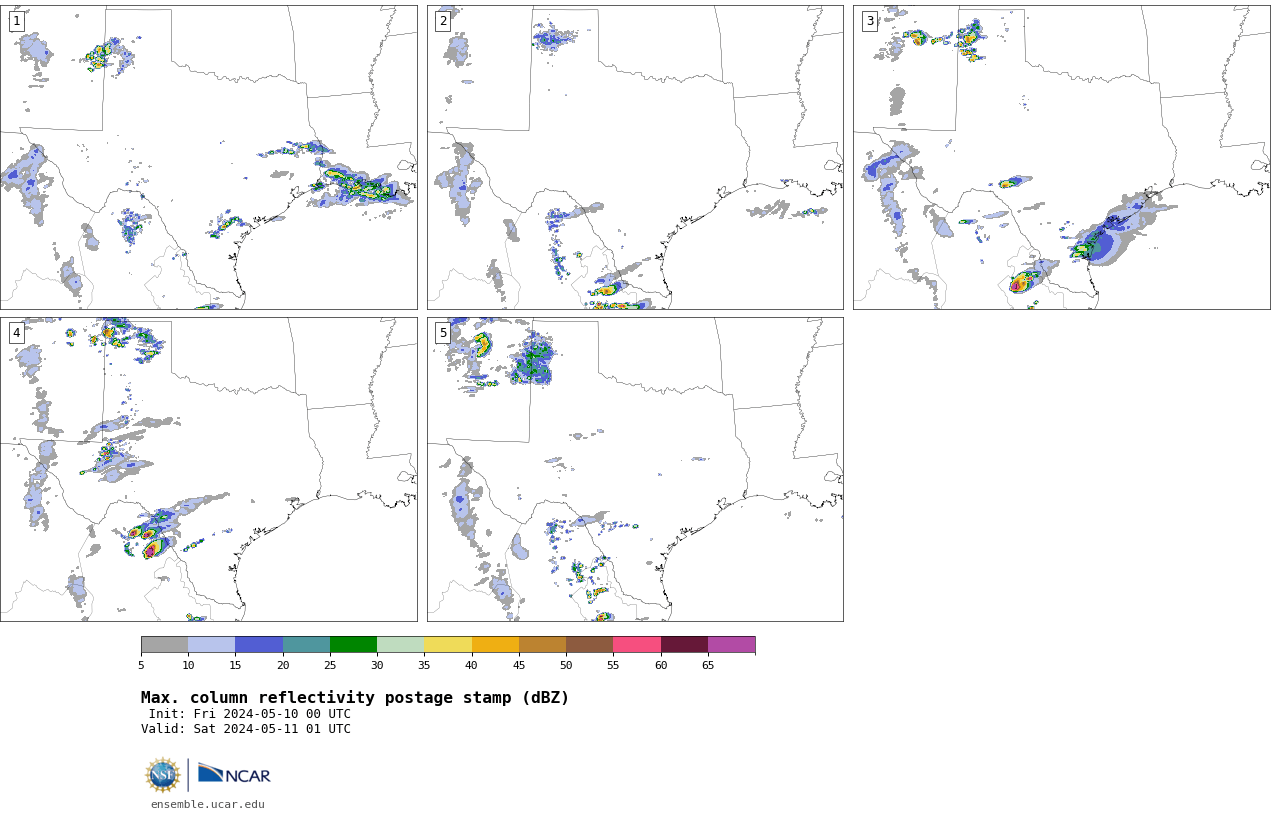Screen dimensions: 1280x815
Task: Click the 'Init: Fri 2024-05-10 00 UTC' text
Action: point(250,714)
